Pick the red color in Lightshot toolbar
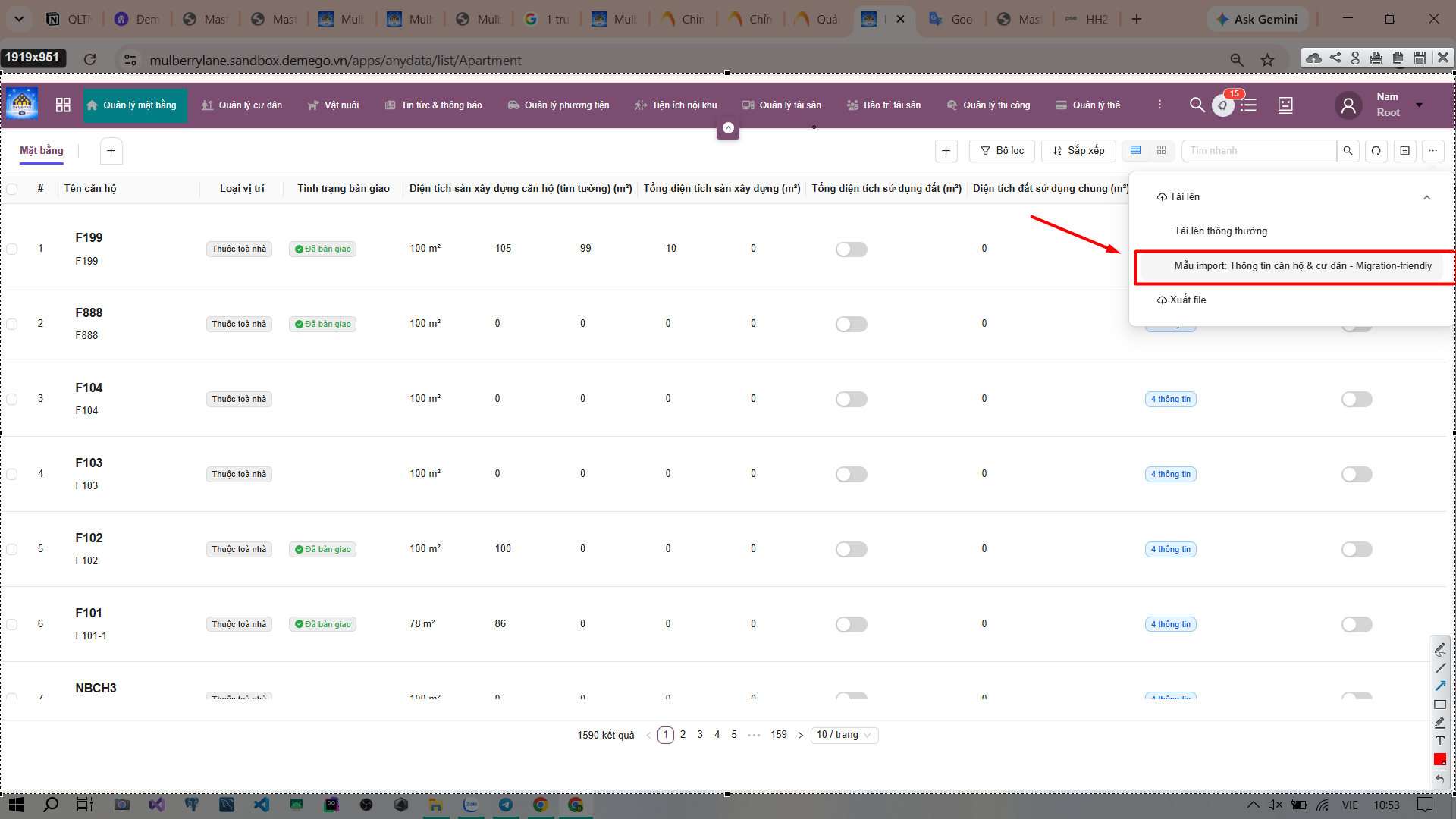1456x819 pixels. click(x=1440, y=759)
